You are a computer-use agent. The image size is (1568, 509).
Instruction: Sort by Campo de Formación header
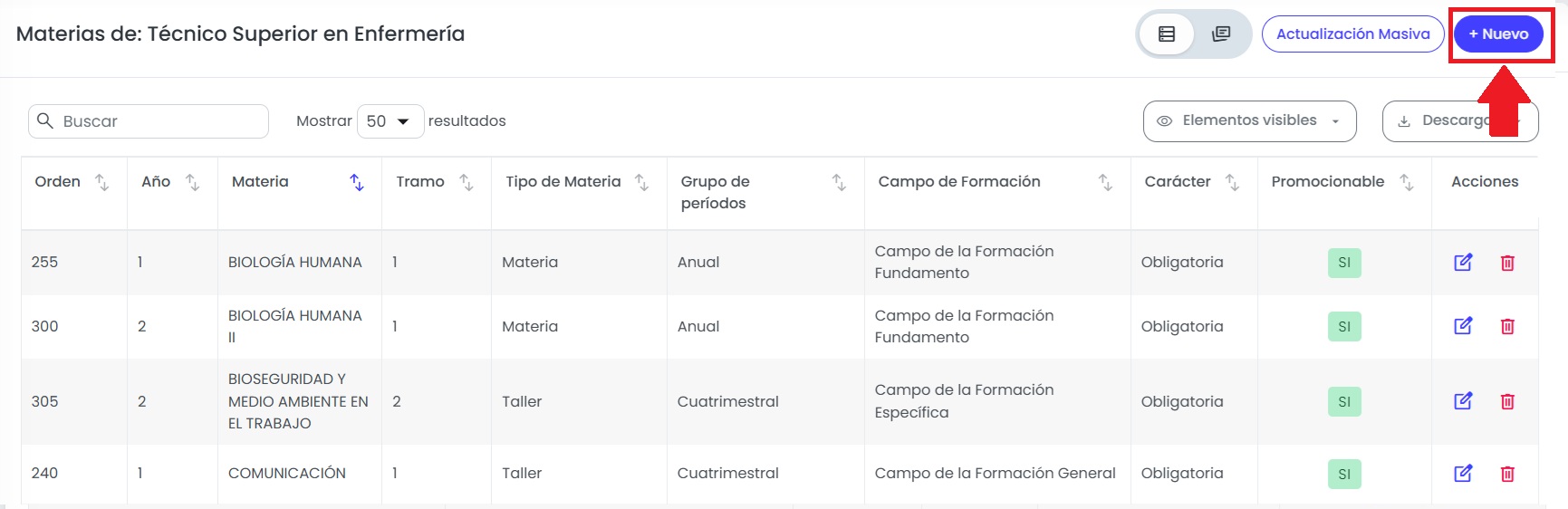pyautogui.click(x=959, y=182)
